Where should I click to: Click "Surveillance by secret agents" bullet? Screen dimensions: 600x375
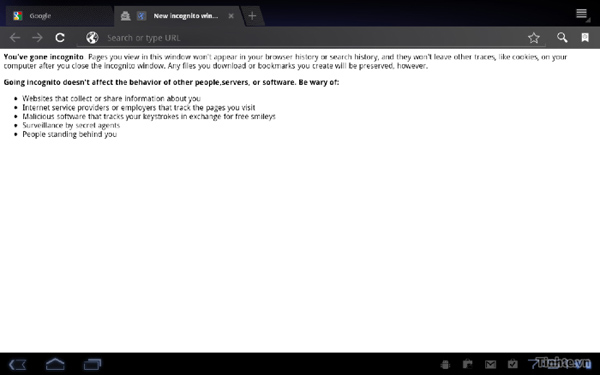(71, 125)
